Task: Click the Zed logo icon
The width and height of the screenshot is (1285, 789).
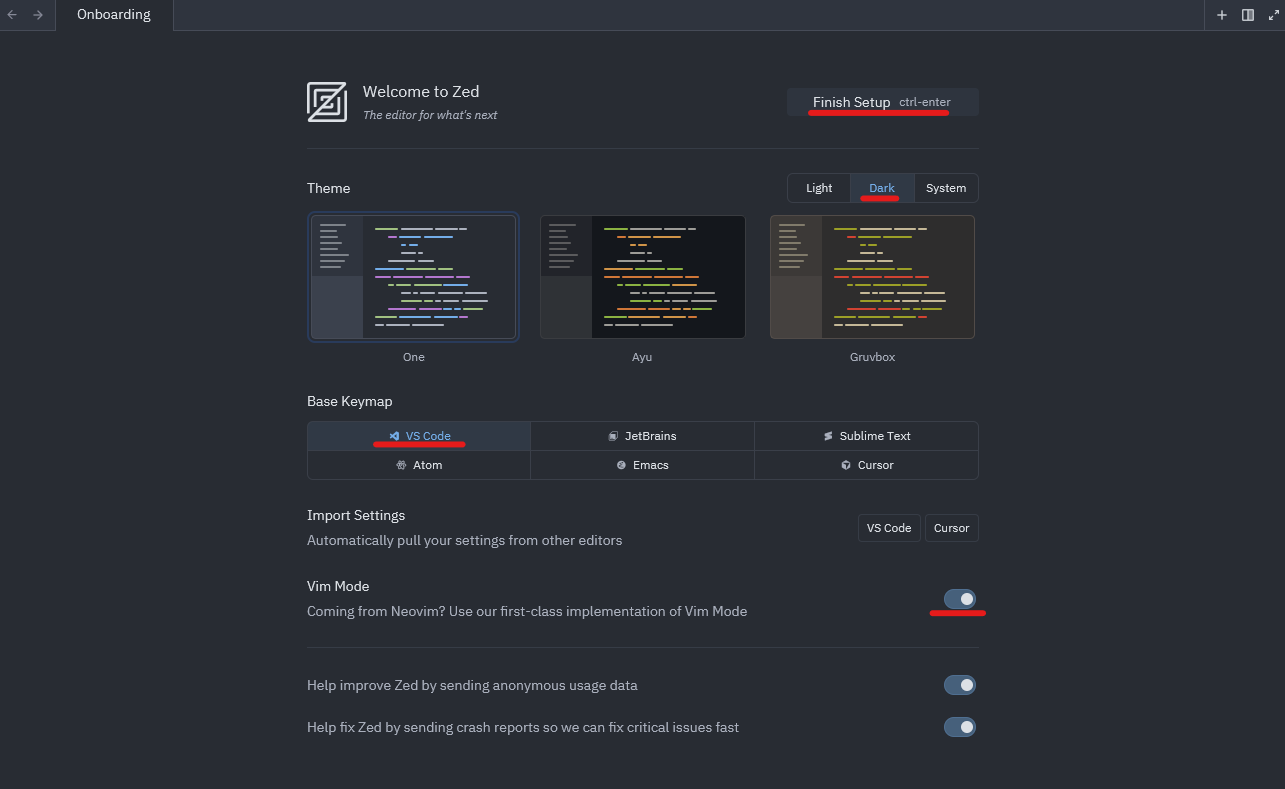Action: pos(326,101)
